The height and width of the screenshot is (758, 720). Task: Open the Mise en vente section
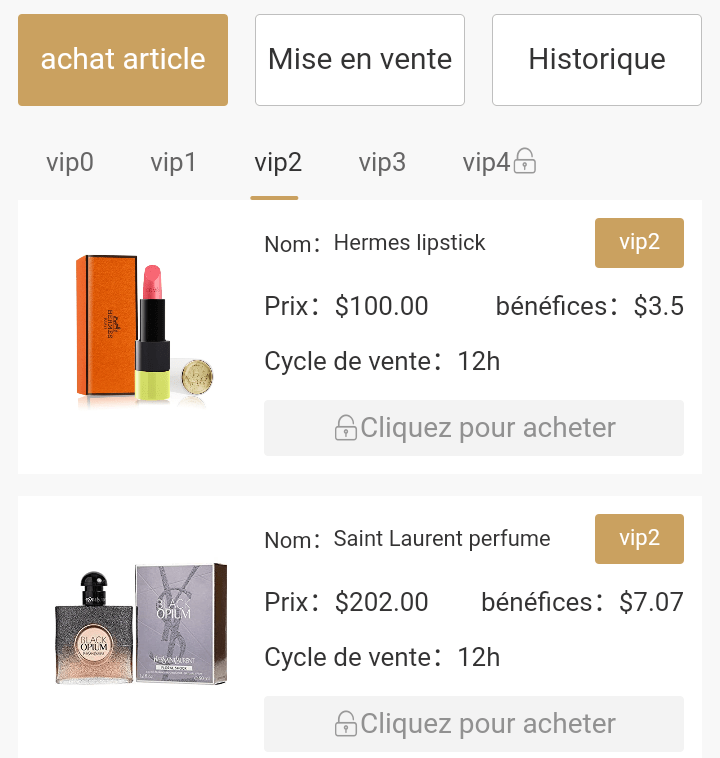[360, 60]
